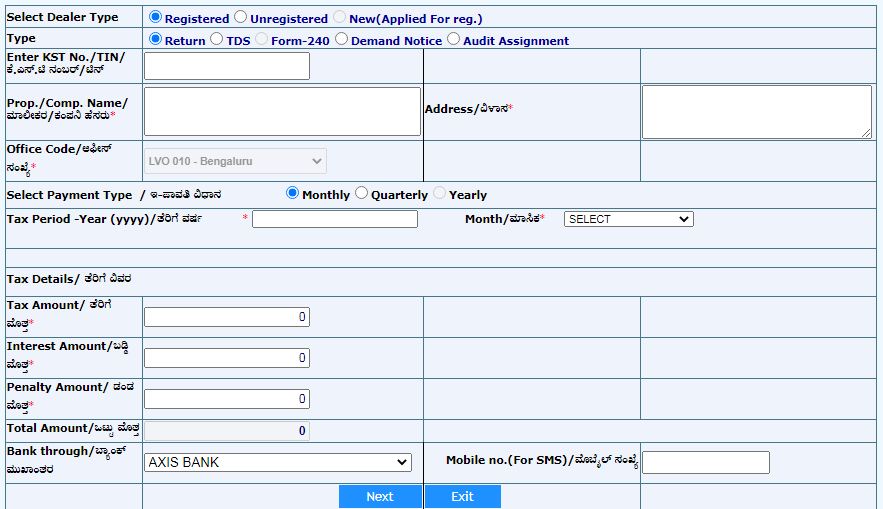The width and height of the screenshot is (883, 509).
Task: Select the TDS type option
Action: point(217,39)
